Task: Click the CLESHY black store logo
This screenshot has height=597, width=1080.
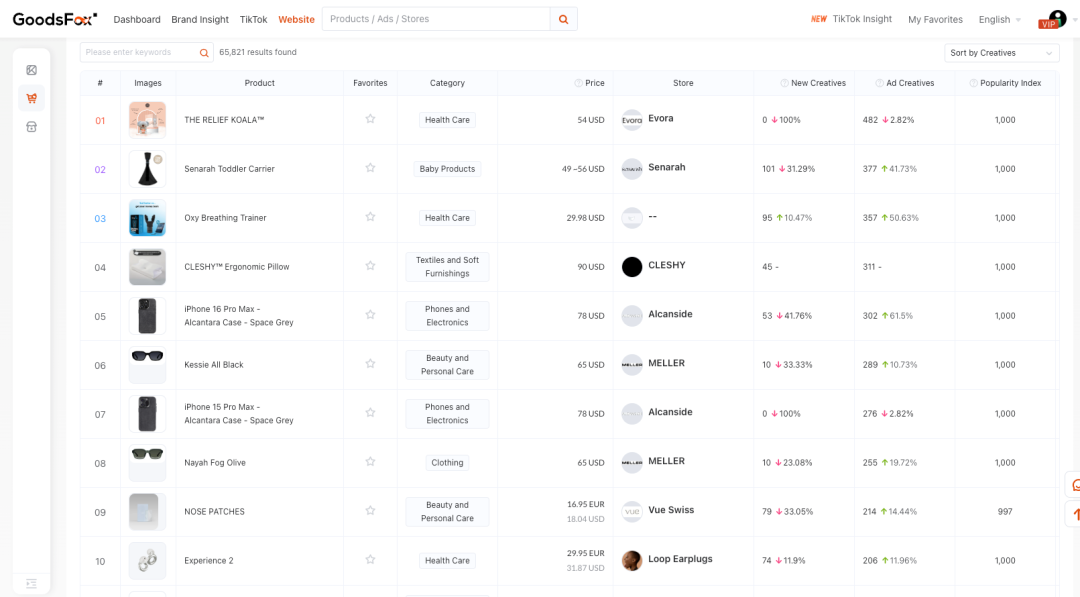Action: (632, 266)
